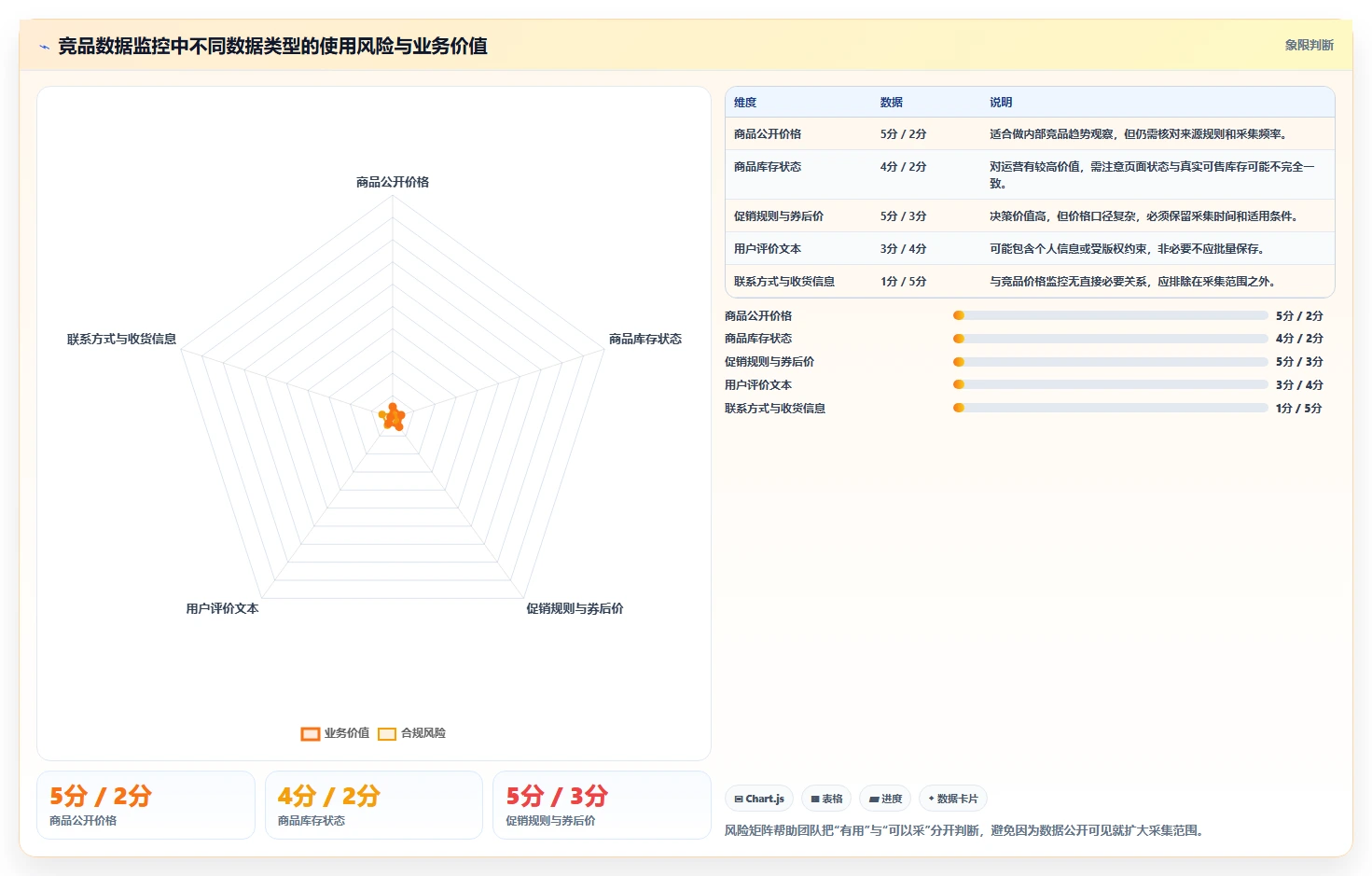Click the footer note starting 风险矩阵帮助团队

966,830
